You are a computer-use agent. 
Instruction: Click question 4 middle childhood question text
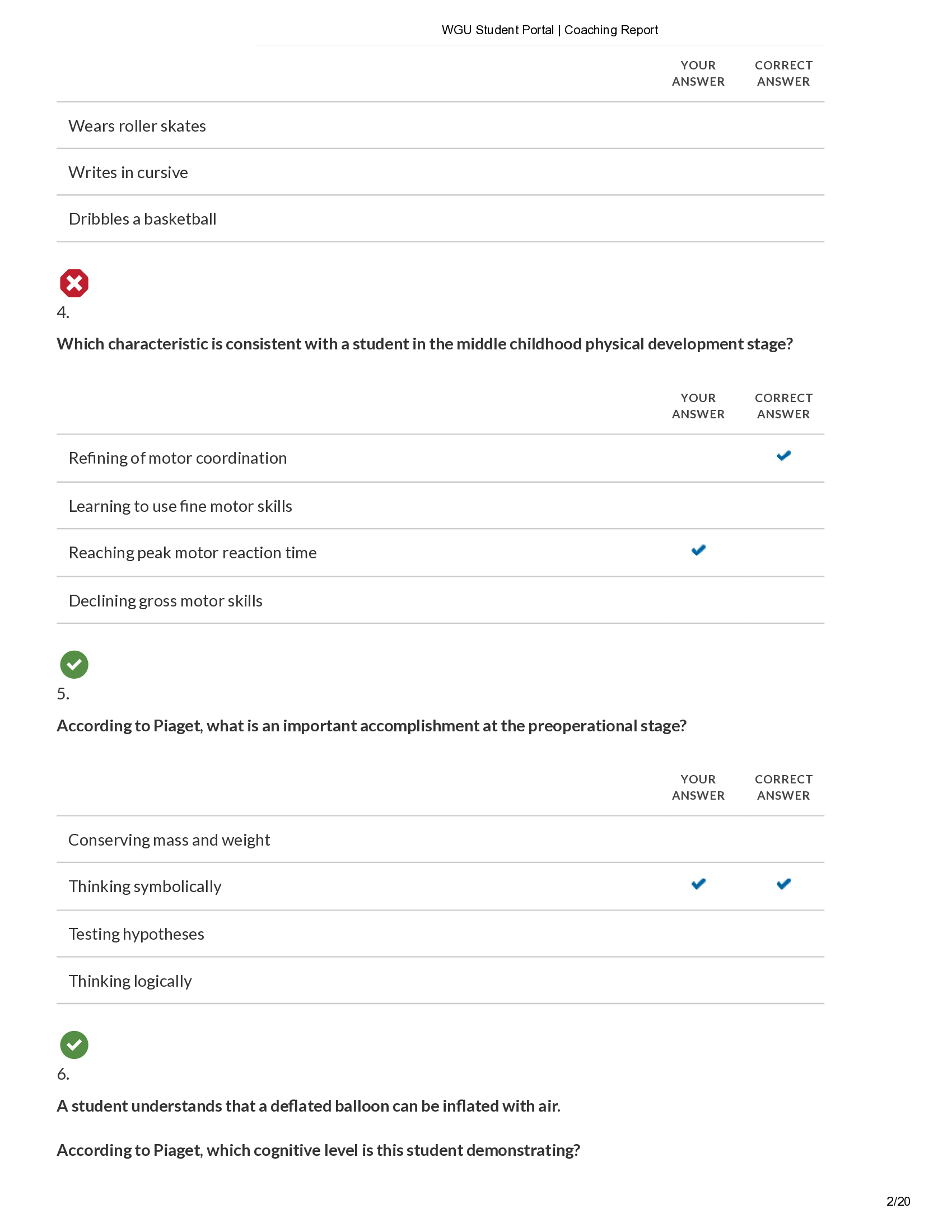pyautogui.click(x=424, y=344)
